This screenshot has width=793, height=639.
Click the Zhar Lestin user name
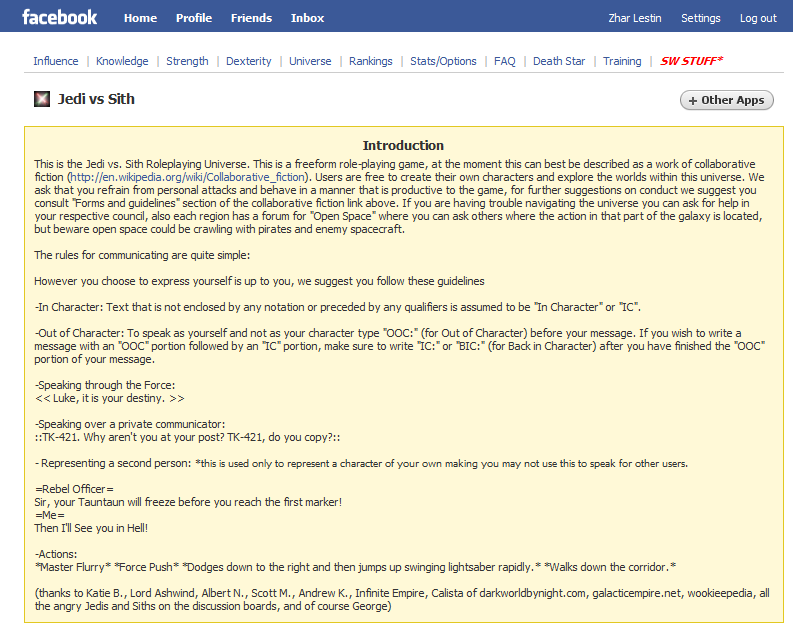pos(635,18)
